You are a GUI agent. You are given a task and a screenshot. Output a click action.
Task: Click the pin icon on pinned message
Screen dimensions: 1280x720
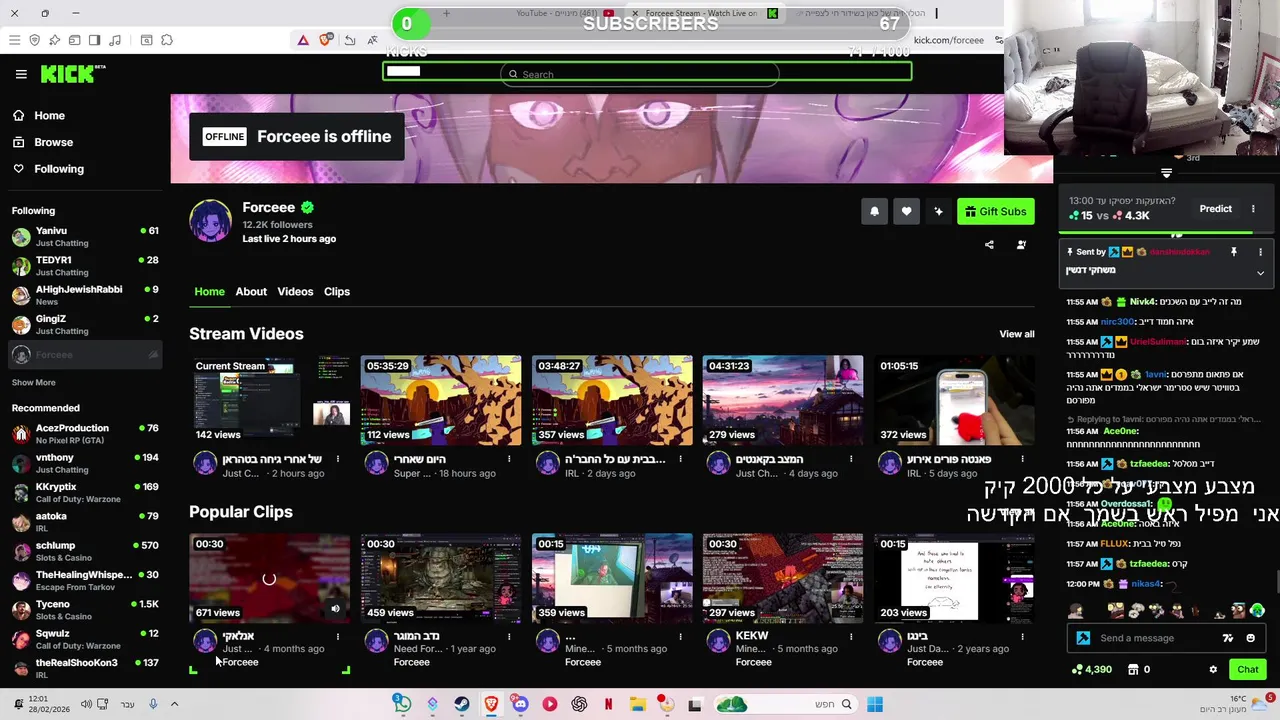1234,252
